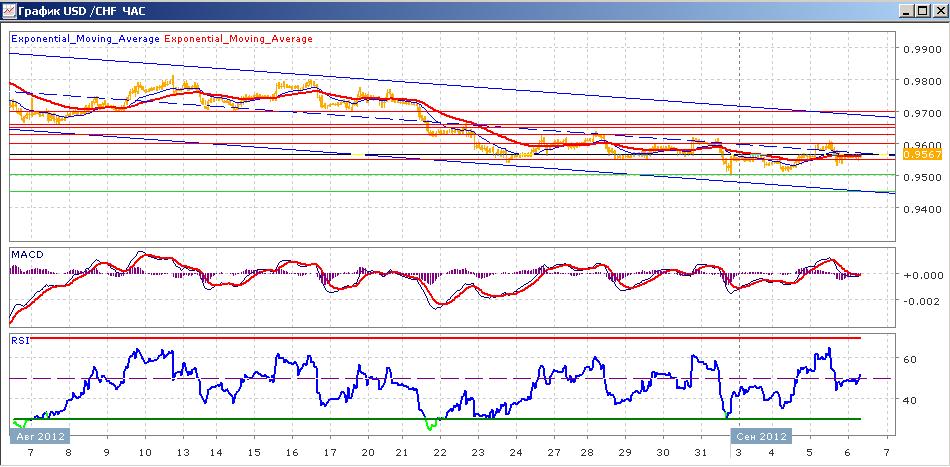Image resolution: width=950 pixels, height=467 pixels.
Task: Select the Сен 2012 month marker
Action: coord(760,436)
